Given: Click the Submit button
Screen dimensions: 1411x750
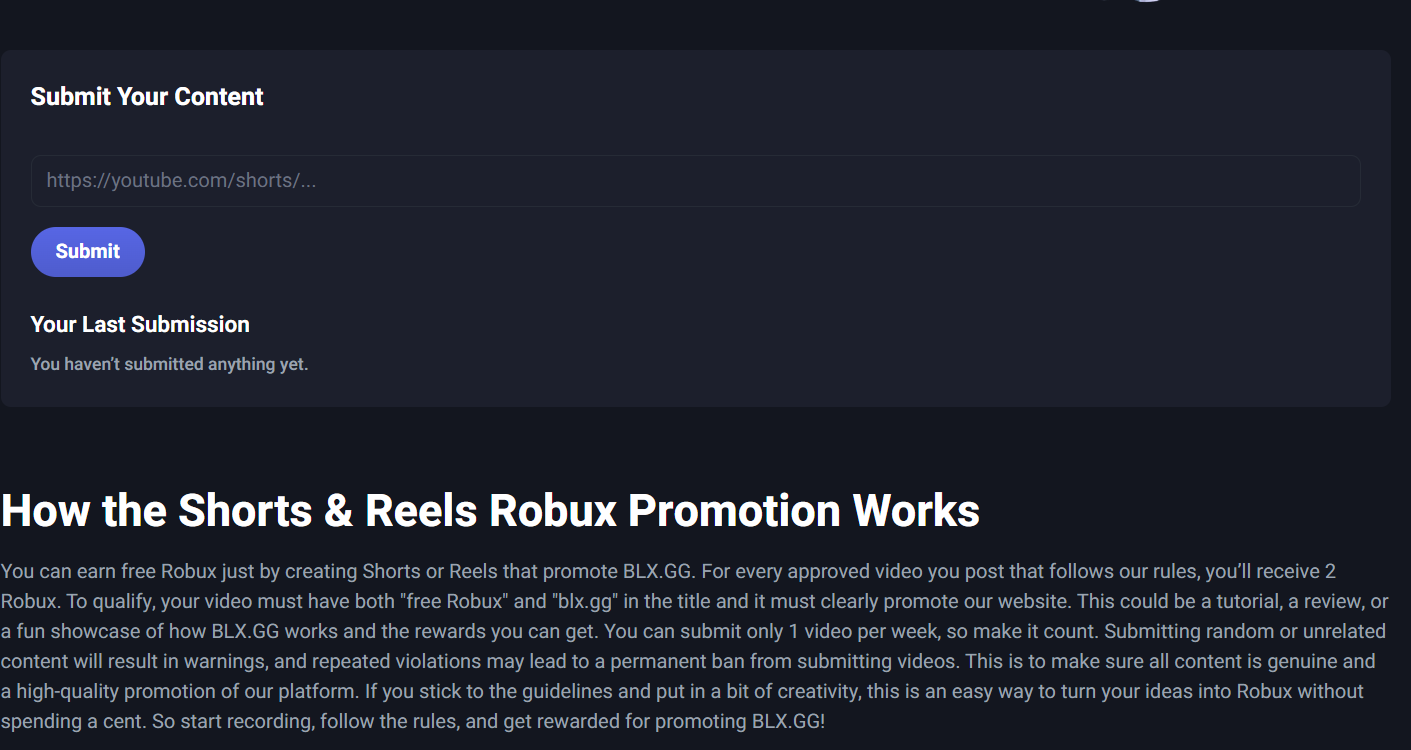Looking at the screenshot, I should coord(88,252).
